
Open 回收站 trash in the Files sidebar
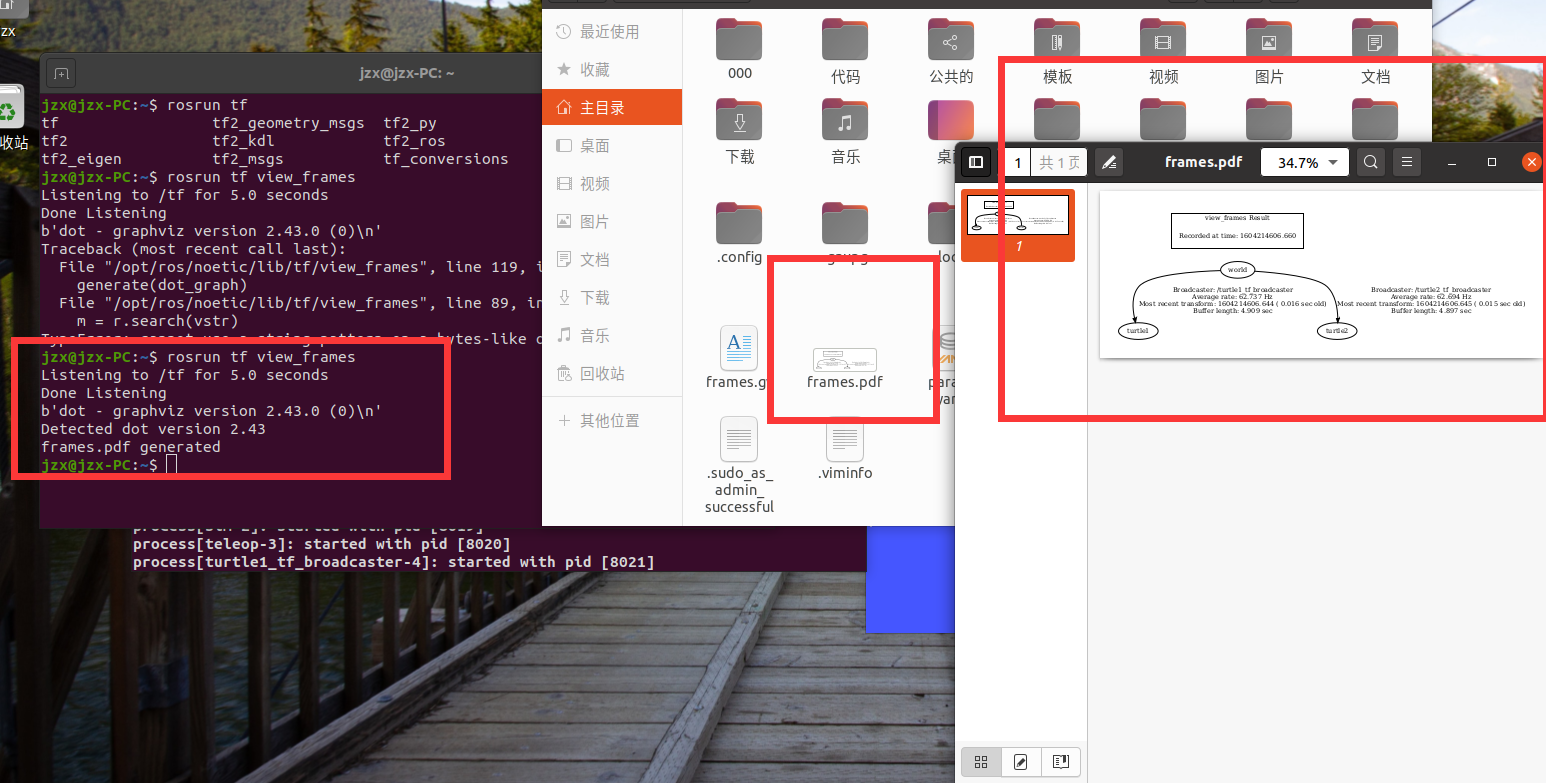click(612, 374)
